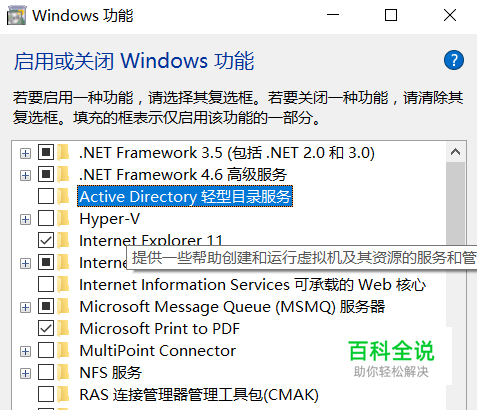This screenshot has height=410, width=477.
Task: Tick the Active Directory 轻型目录服务 checkbox
Action: pos(46,197)
